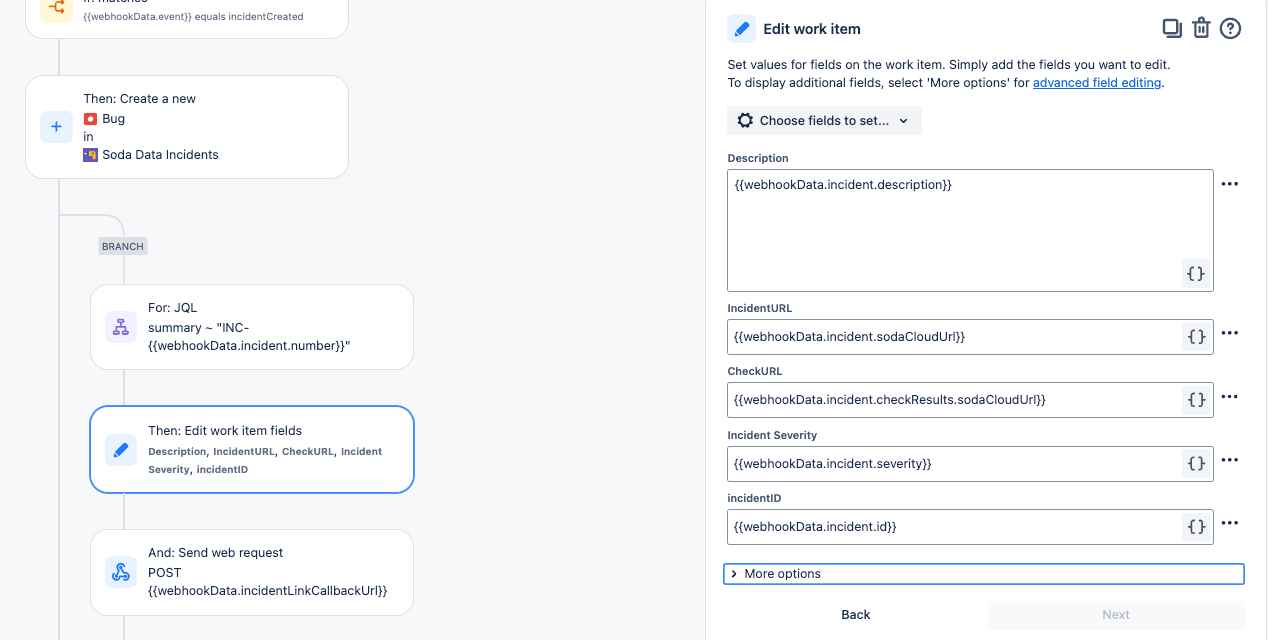
Task: Click smart value braces for incidentID
Action: (x=1195, y=527)
